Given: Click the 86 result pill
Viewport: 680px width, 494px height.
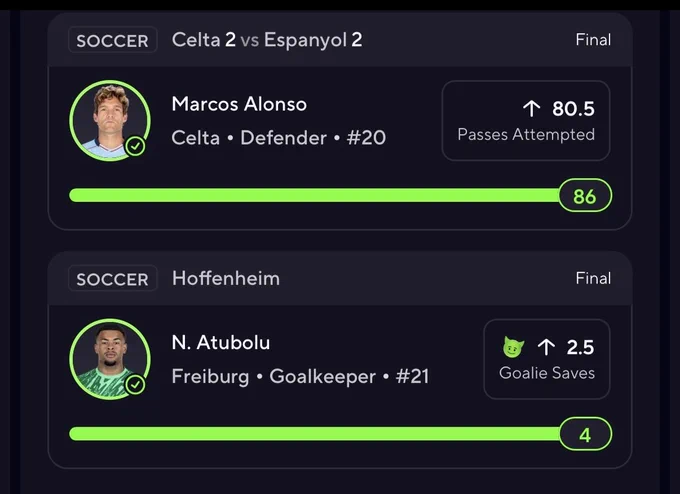Looking at the screenshot, I should [x=585, y=196].
